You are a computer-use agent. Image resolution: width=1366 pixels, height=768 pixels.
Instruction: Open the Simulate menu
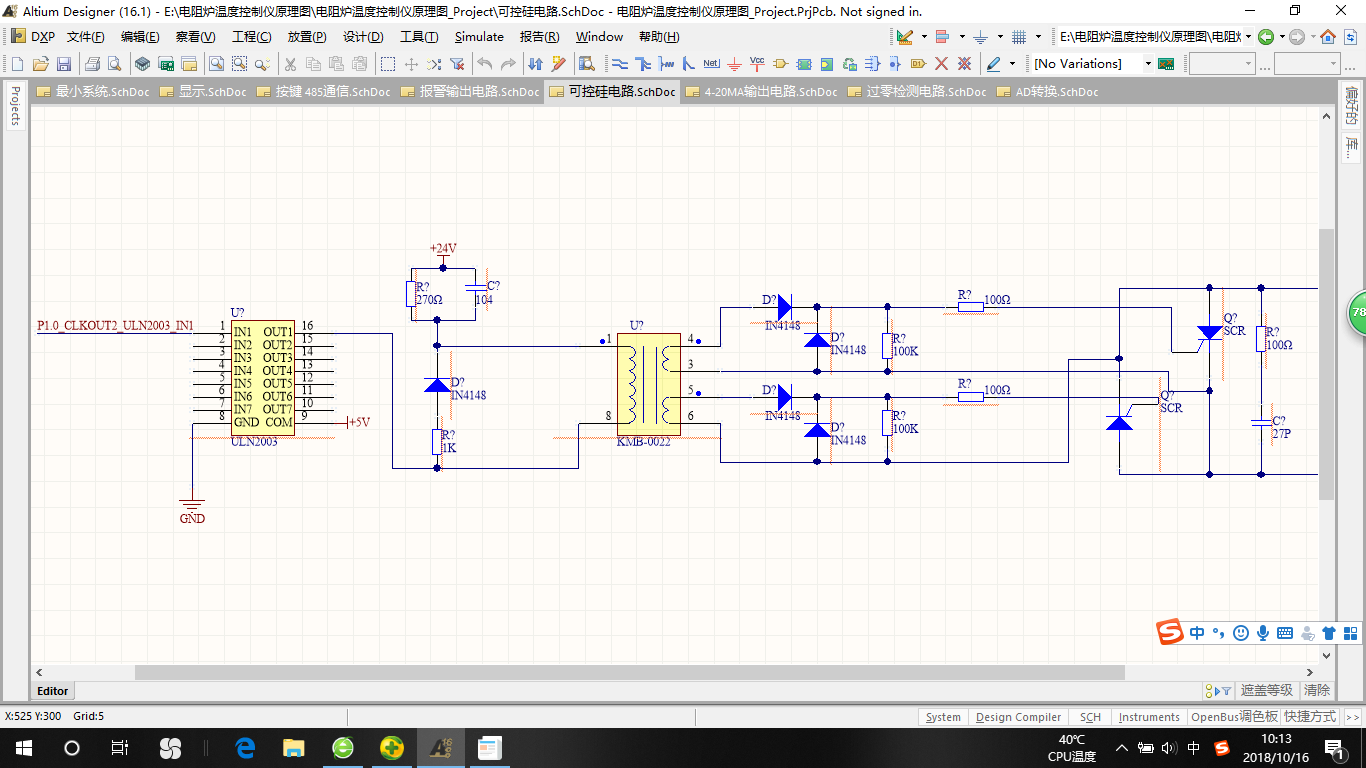point(479,37)
